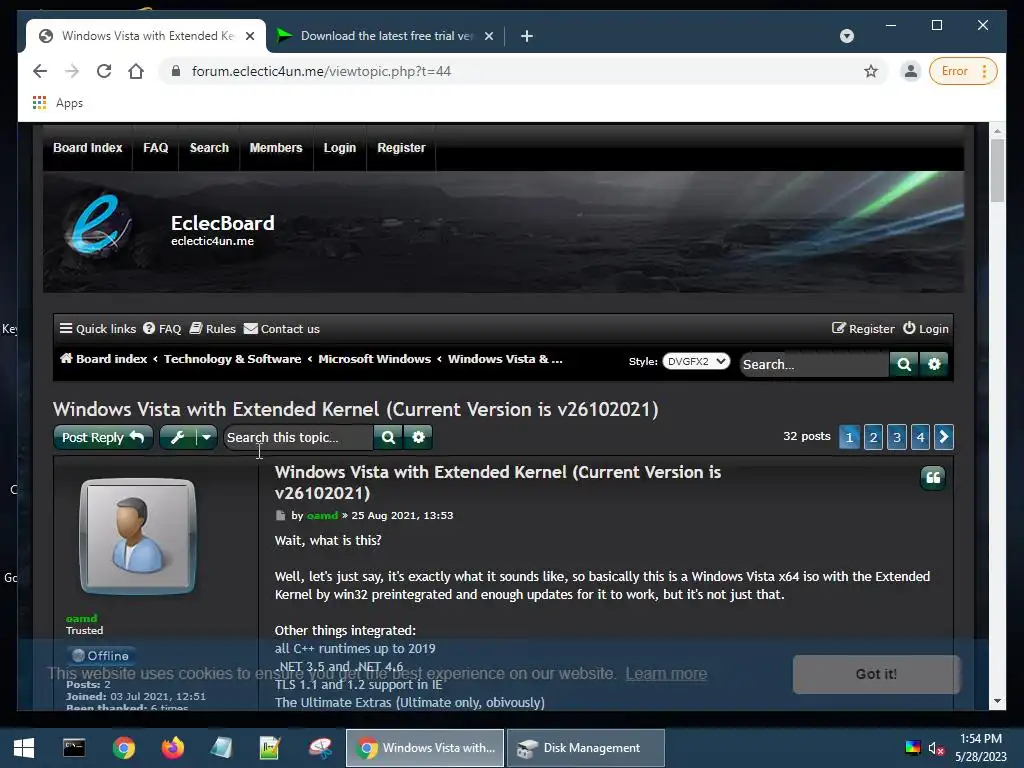Accept cookies with Got it! button

click(x=876, y=674)
